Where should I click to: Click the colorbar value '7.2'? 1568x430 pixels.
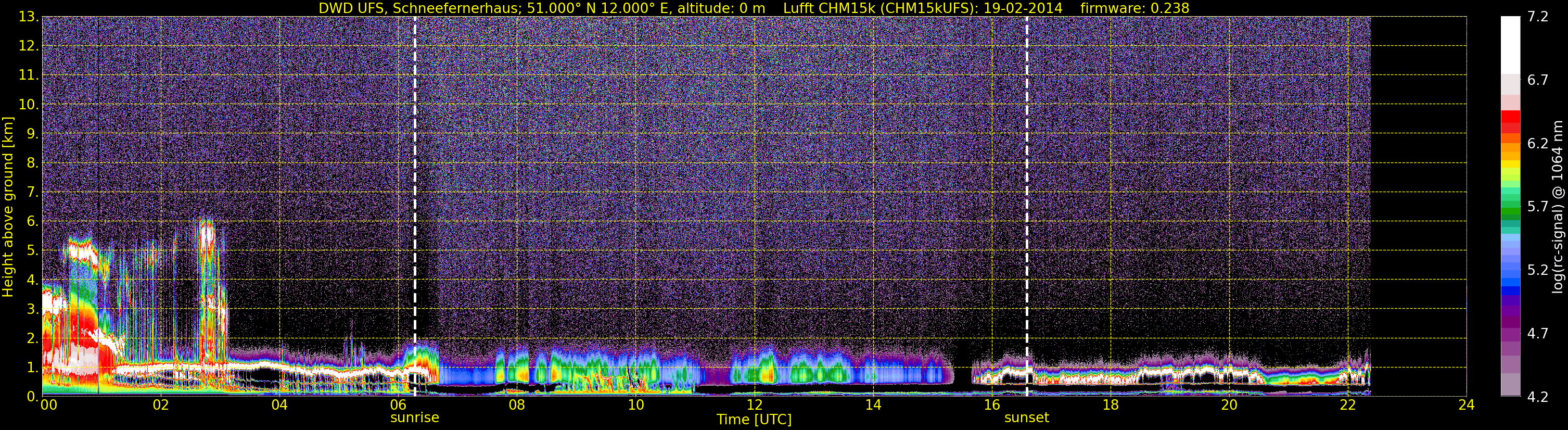point(1538,17)
